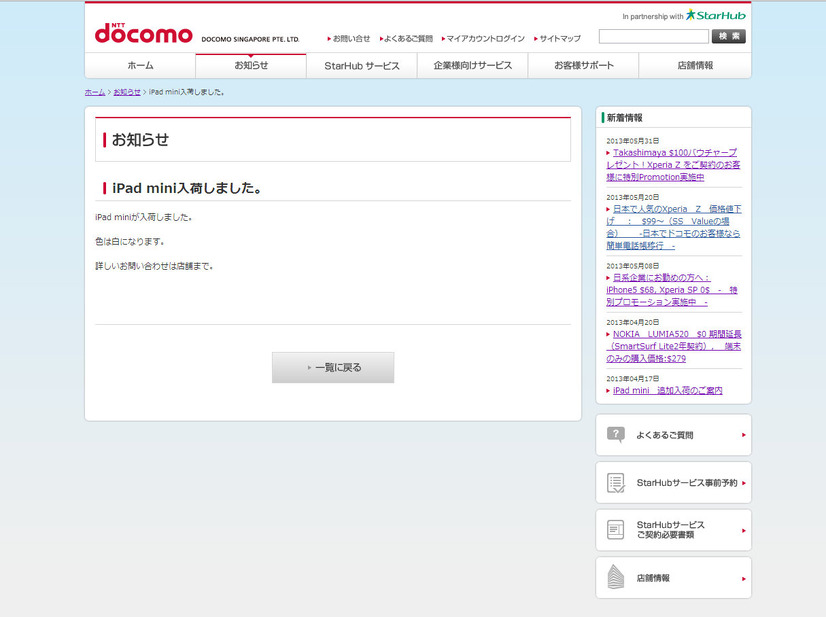Click the 店舗情報 building icon

[x=615, y=577]
